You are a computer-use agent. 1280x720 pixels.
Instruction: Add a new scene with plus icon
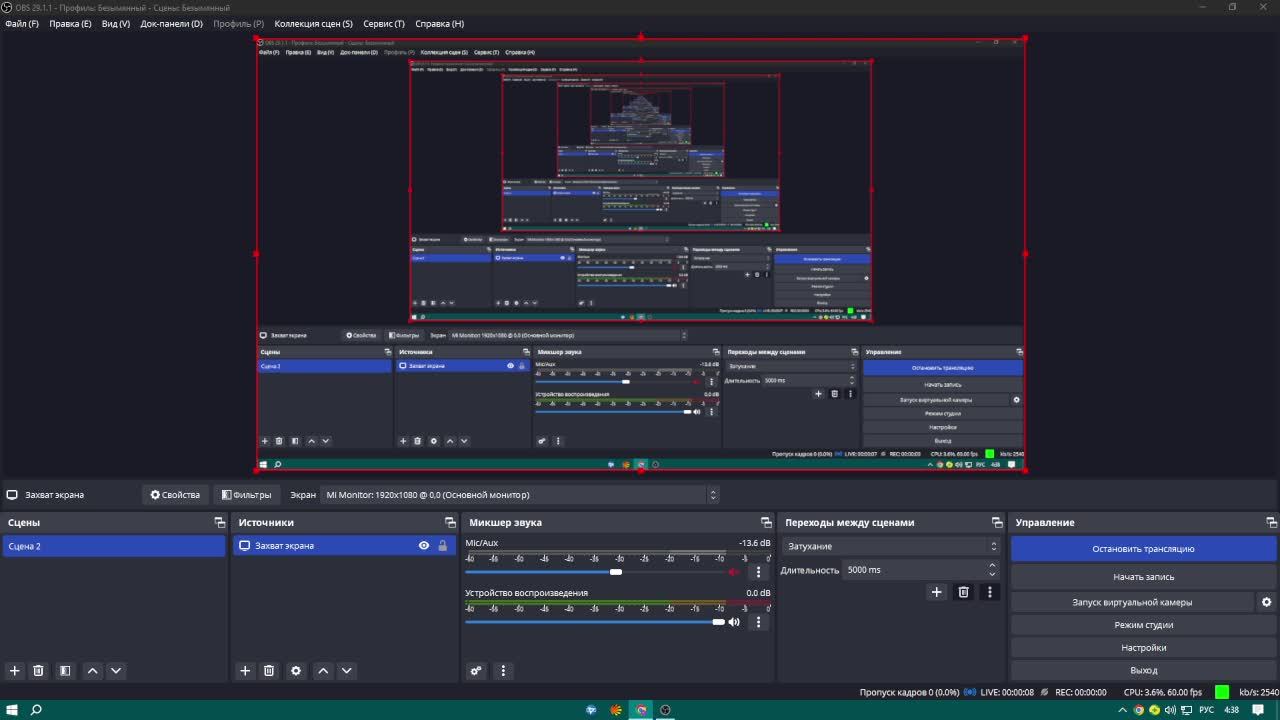pos(14,671)
